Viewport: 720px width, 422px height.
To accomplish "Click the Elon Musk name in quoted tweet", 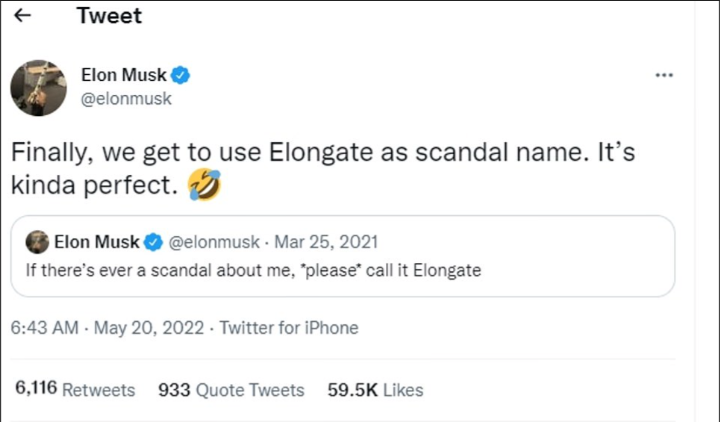I will click(x=96, y=242).
